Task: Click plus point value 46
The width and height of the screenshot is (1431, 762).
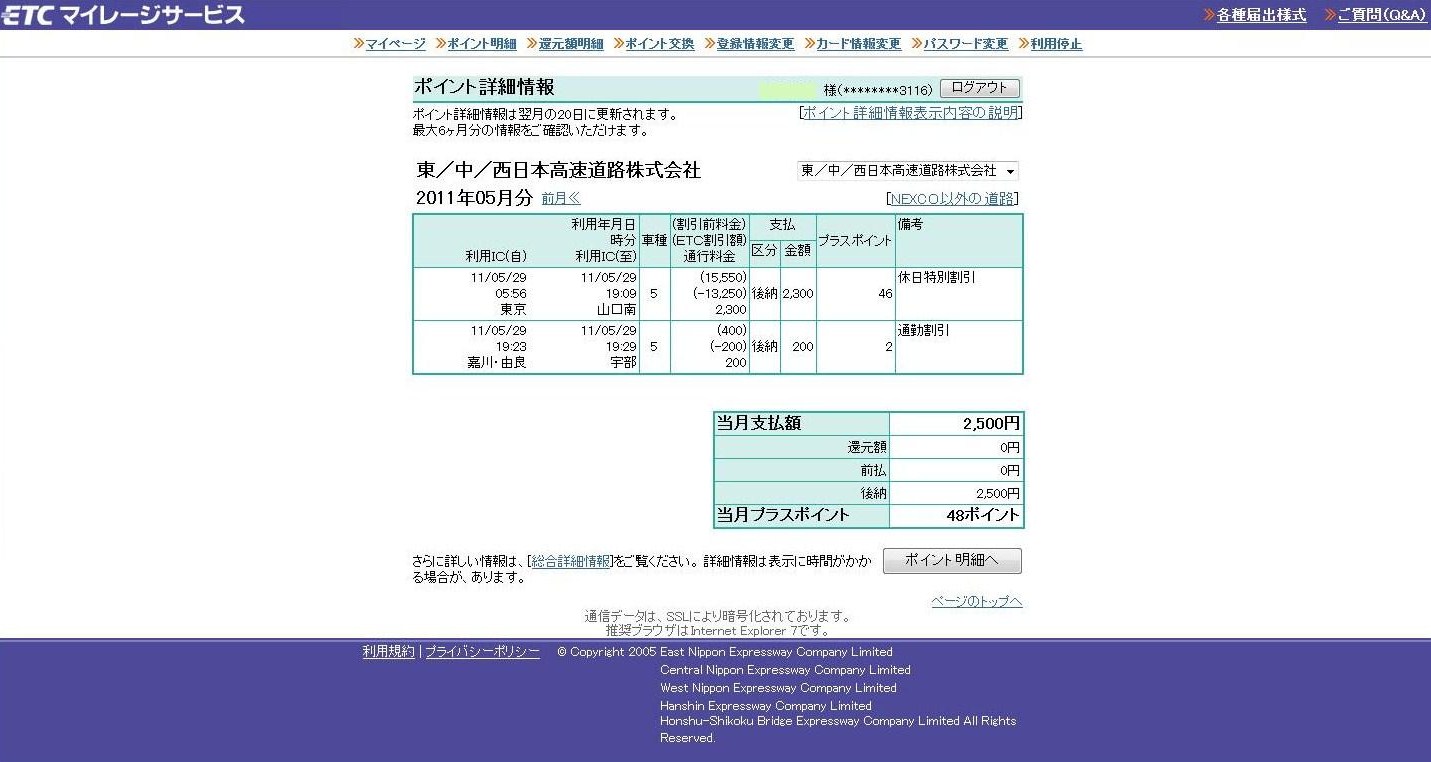Action: pyautogui.click(x=885, y=294)
